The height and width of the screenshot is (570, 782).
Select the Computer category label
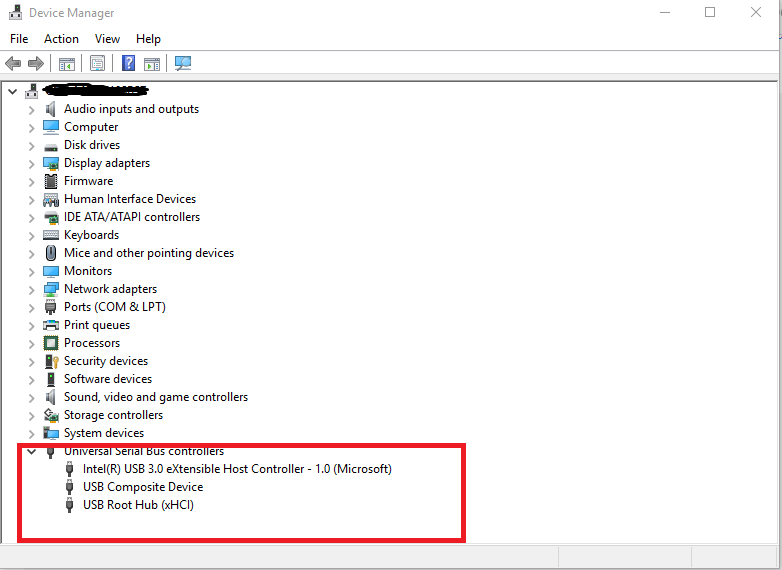point(91,127)
